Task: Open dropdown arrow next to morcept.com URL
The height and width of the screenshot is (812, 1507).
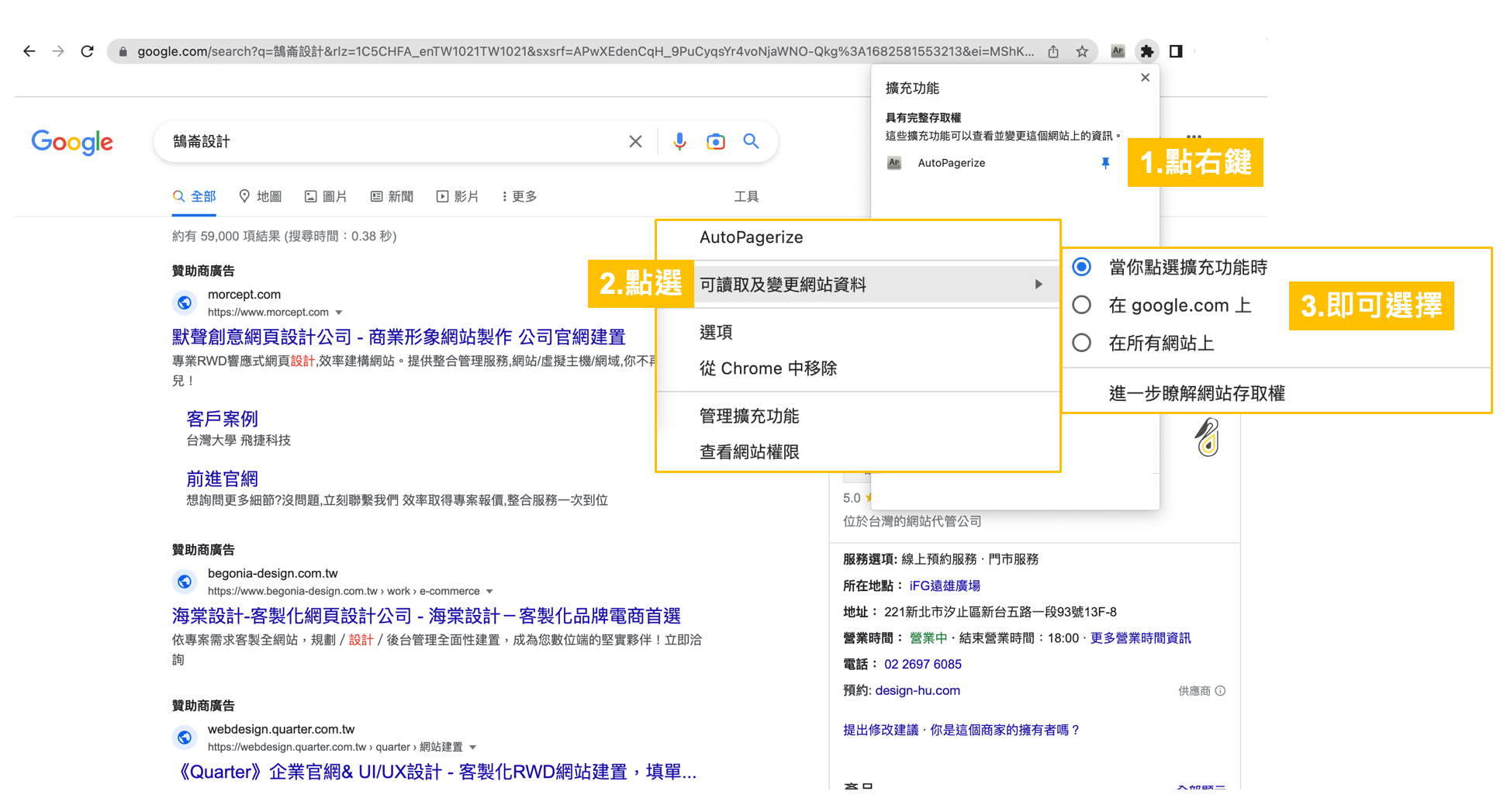Action: pyautogui.click(x=339, y=313)
